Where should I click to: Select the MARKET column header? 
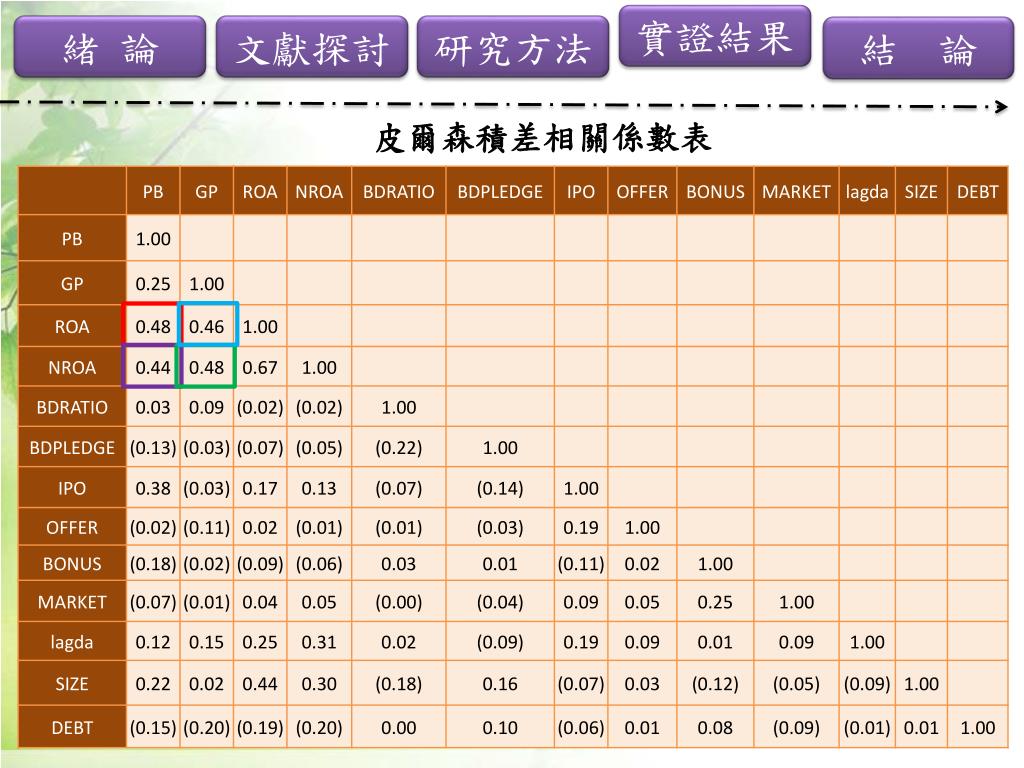[796, 191]
